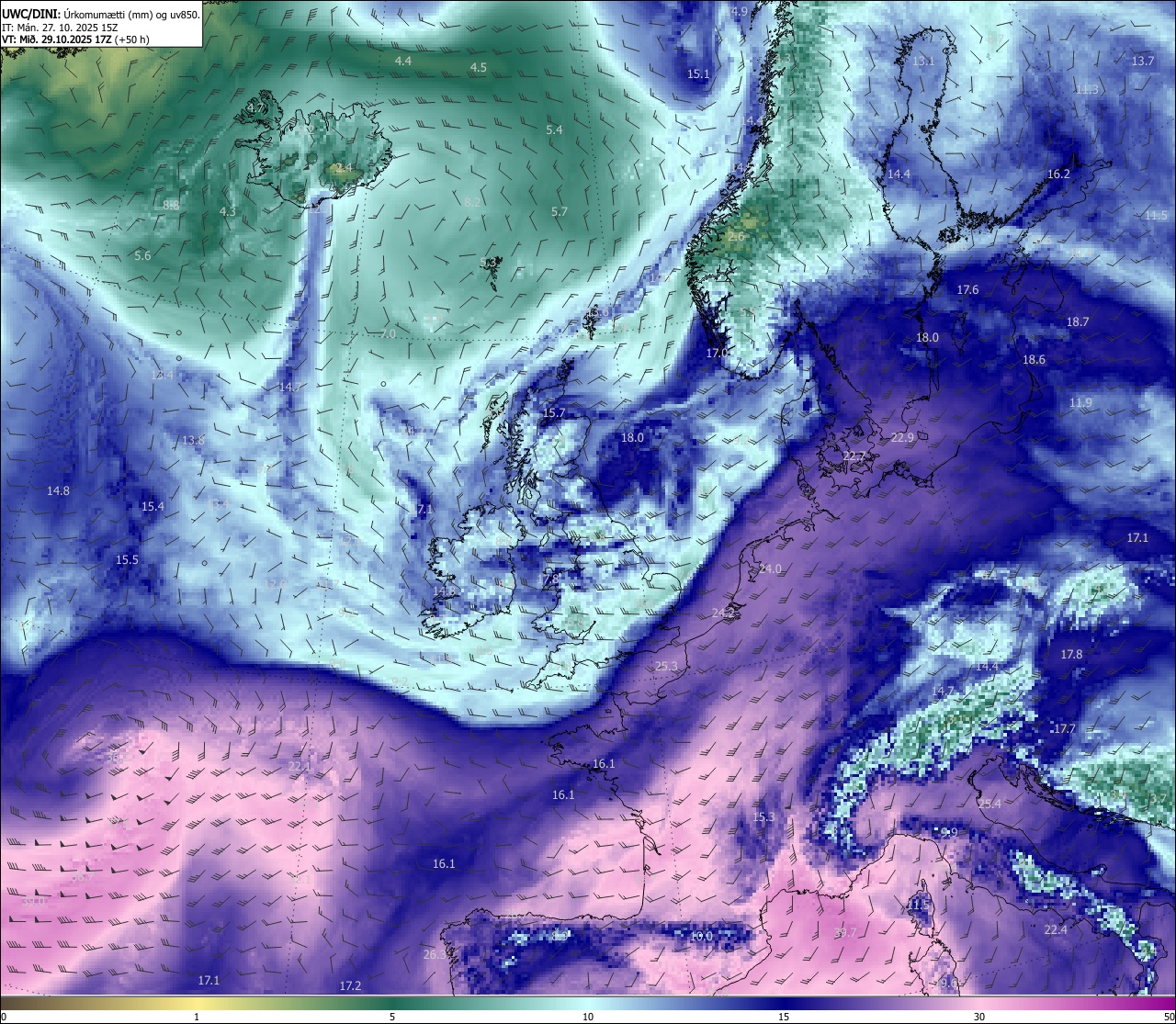
Task: Click the 17.0 value off southern Norway
Action: coord(717,354)
